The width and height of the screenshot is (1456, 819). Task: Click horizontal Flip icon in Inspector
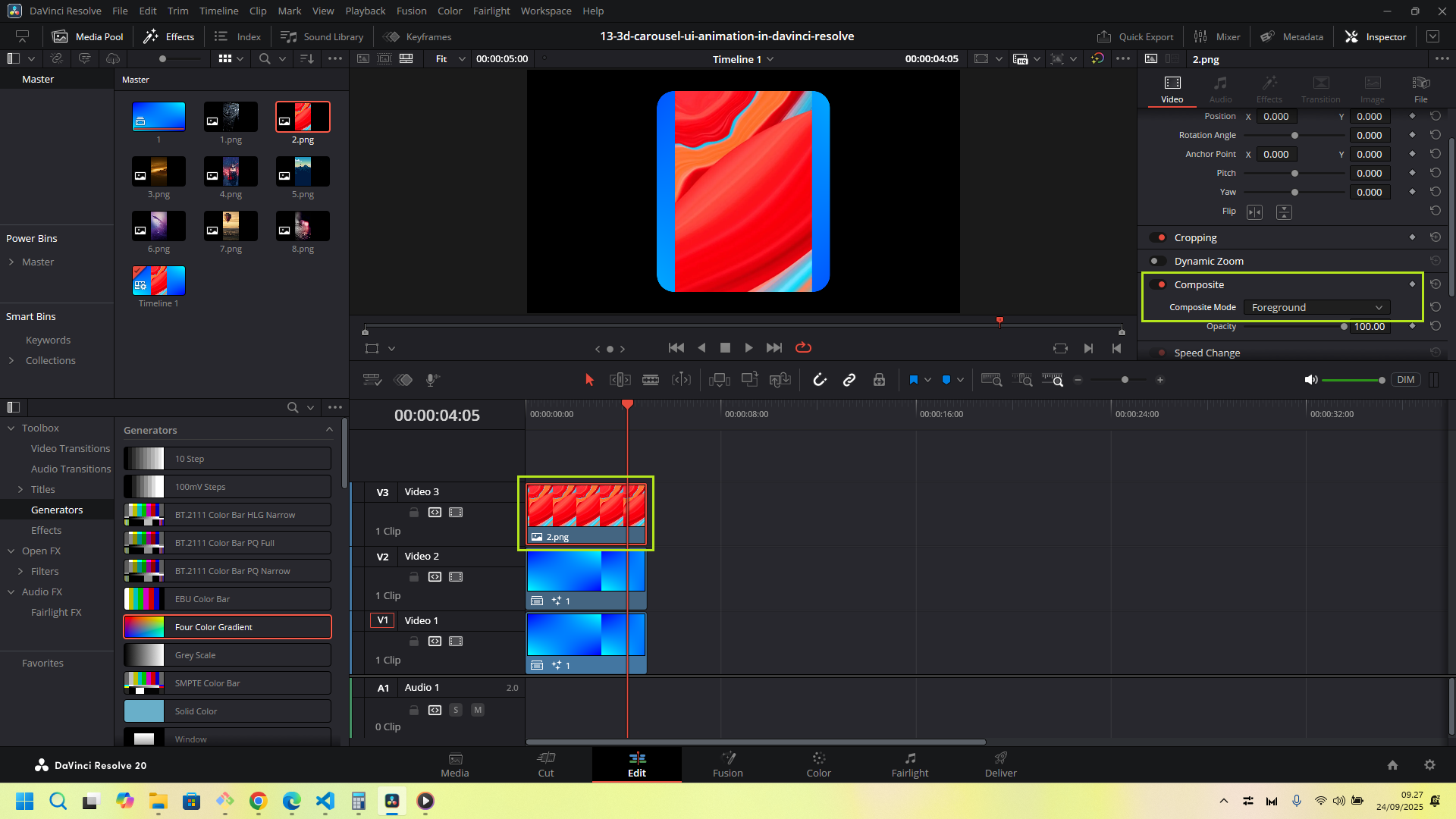(1254, 212)
